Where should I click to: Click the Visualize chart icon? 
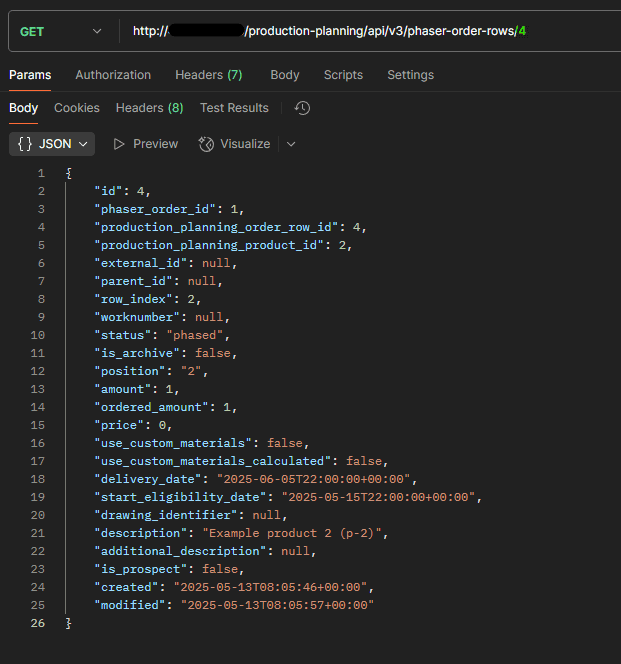[206, 144]
